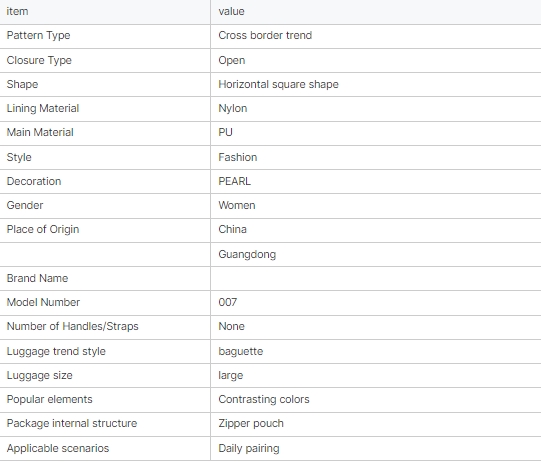Screen dimensions: 541x462
Task: Select the 'Lining Material' label
Action: coord(43,108)
